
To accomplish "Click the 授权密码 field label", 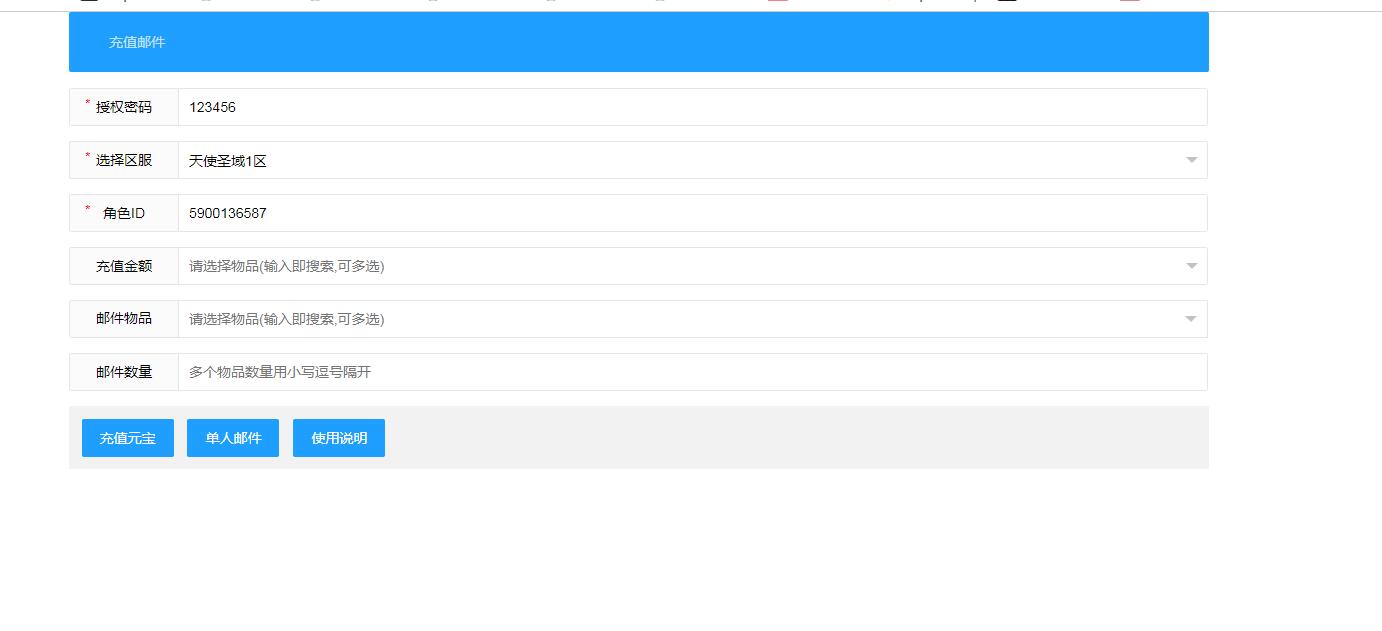I will point(124,107).
